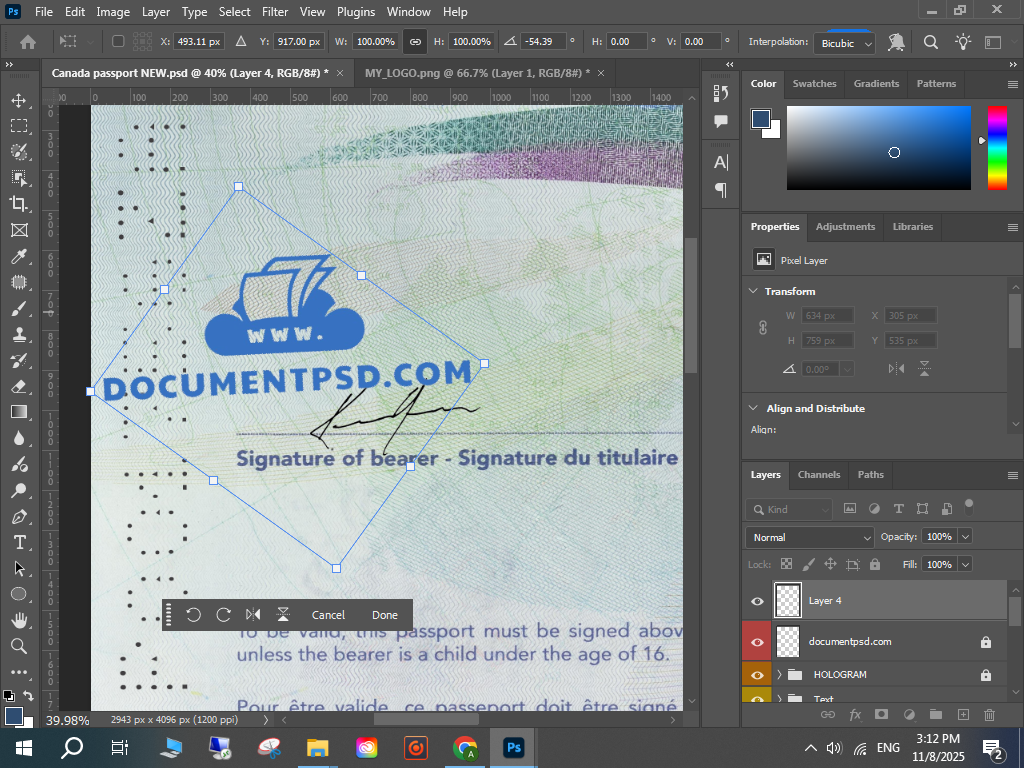Click Cancel in the transform bar

tap(328, 615)
